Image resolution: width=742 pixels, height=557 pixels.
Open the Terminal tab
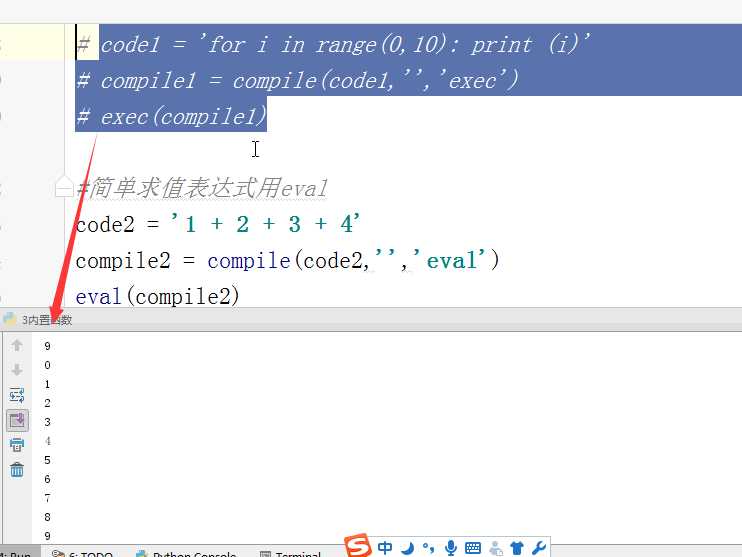coord(291,554)
